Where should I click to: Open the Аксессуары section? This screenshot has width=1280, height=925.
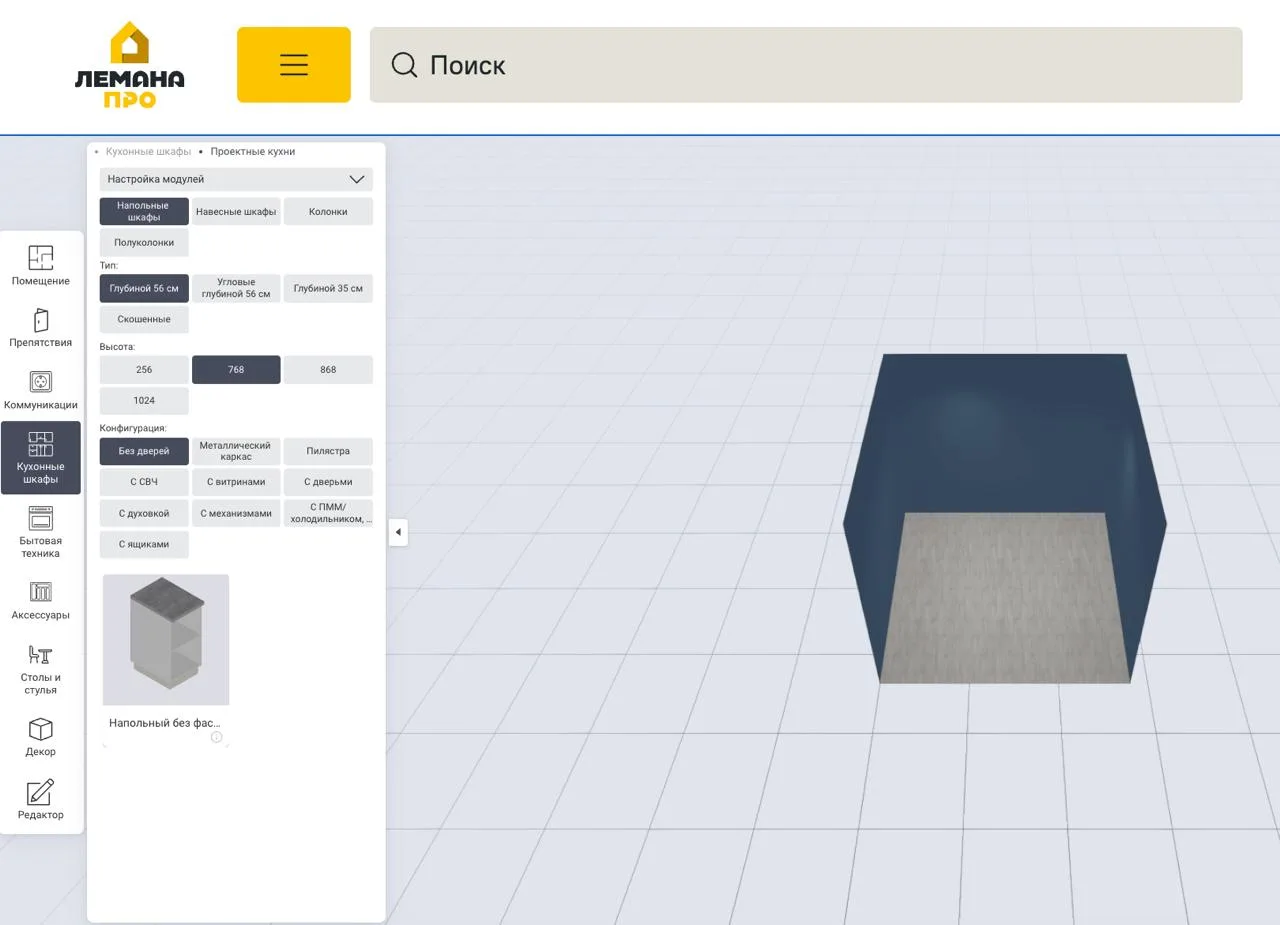(x=41, y=600)
